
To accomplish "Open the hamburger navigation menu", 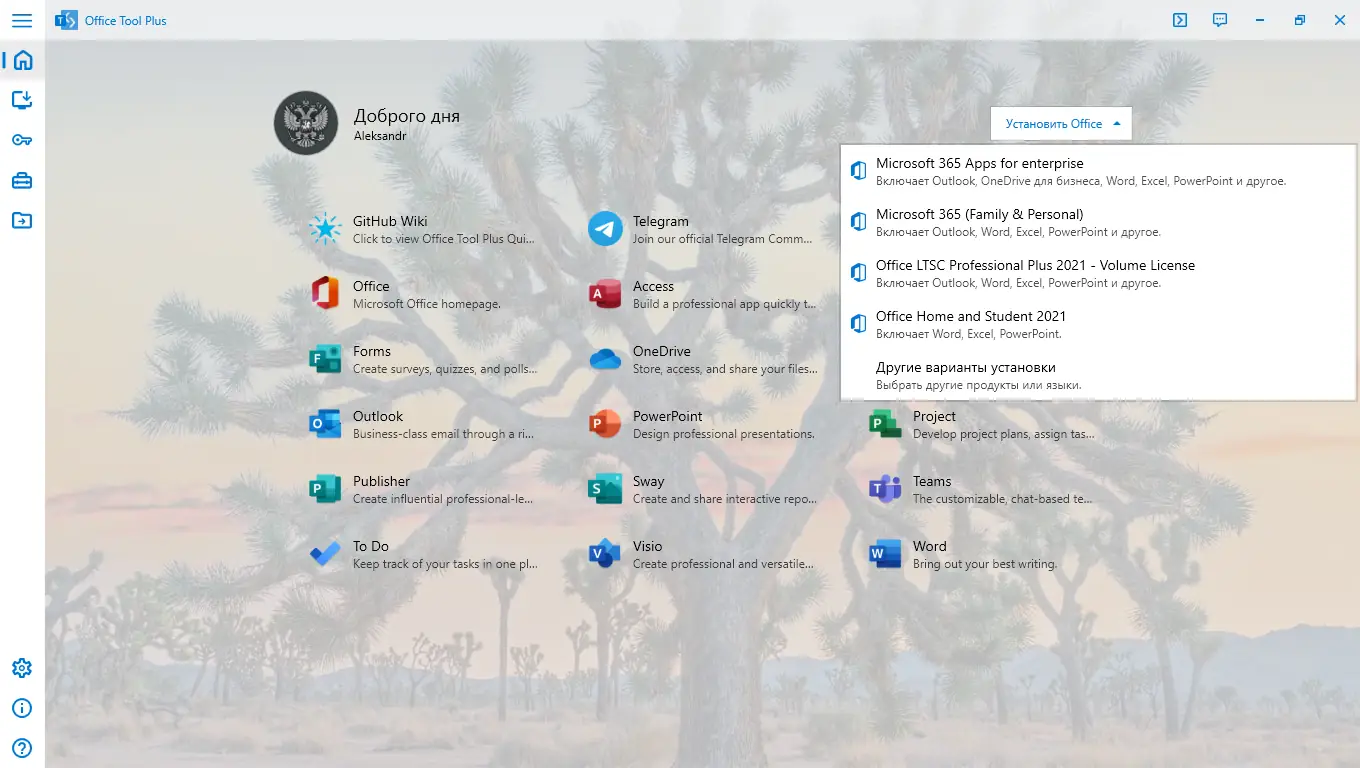I will pyautogui.click(x=22, y=20).
